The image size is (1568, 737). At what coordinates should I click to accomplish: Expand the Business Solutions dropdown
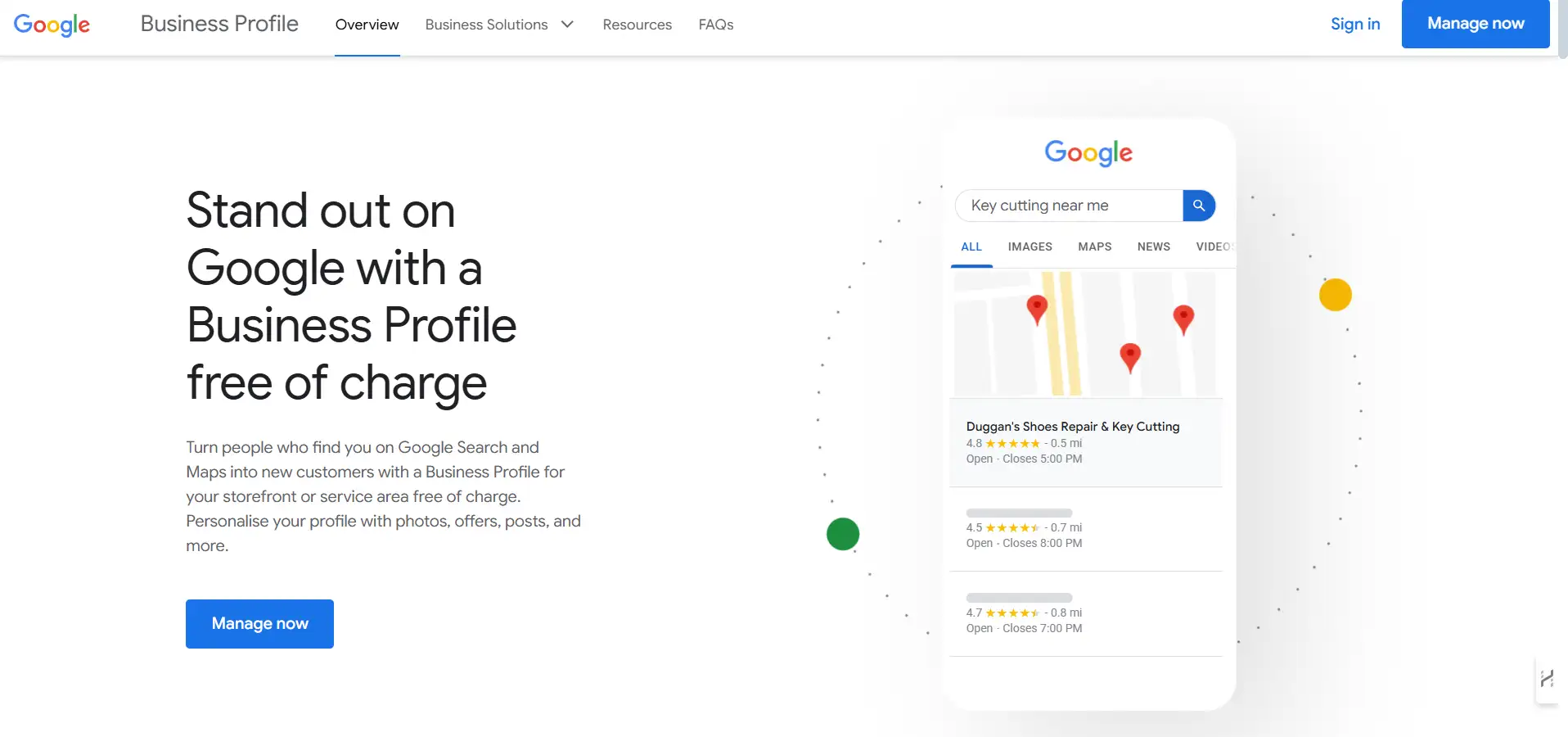(499, 25)
